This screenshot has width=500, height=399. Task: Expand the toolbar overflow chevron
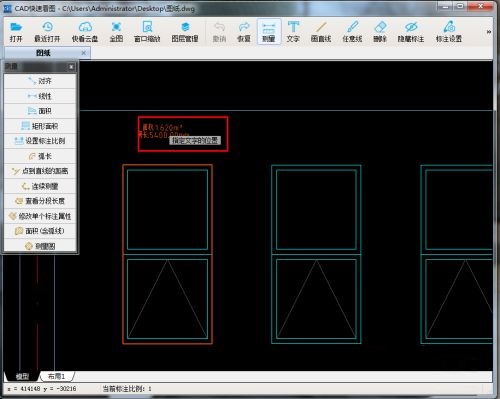pyautogui.click(x=488, y=32)
